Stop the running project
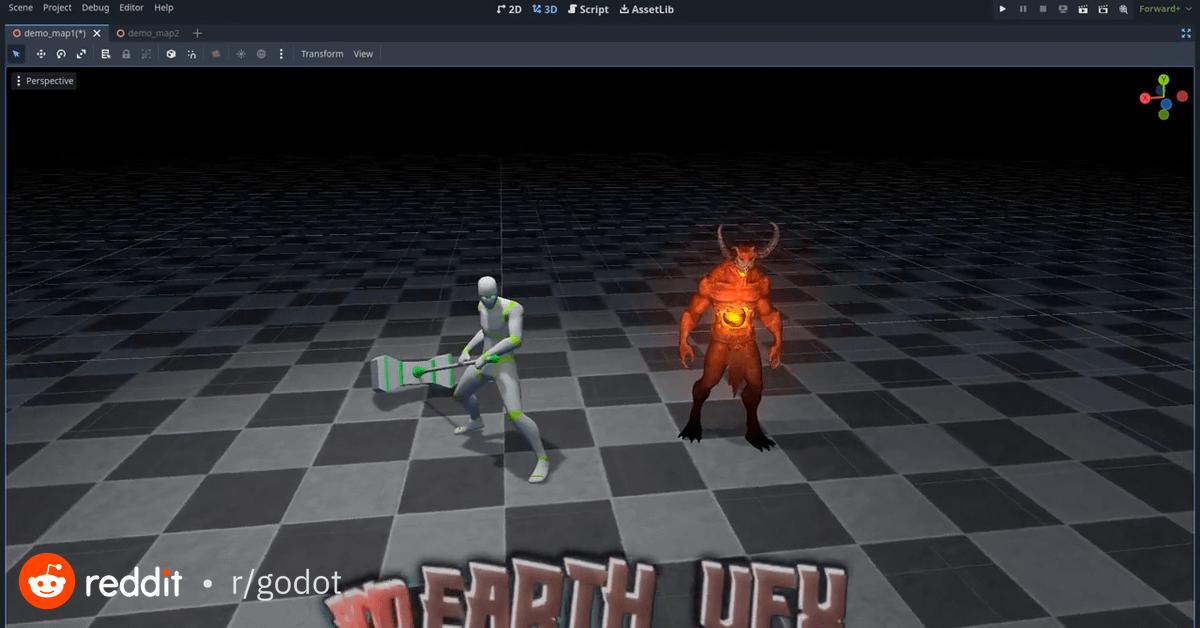This screenshot has width=1200, height=628. click(1043, 9)
